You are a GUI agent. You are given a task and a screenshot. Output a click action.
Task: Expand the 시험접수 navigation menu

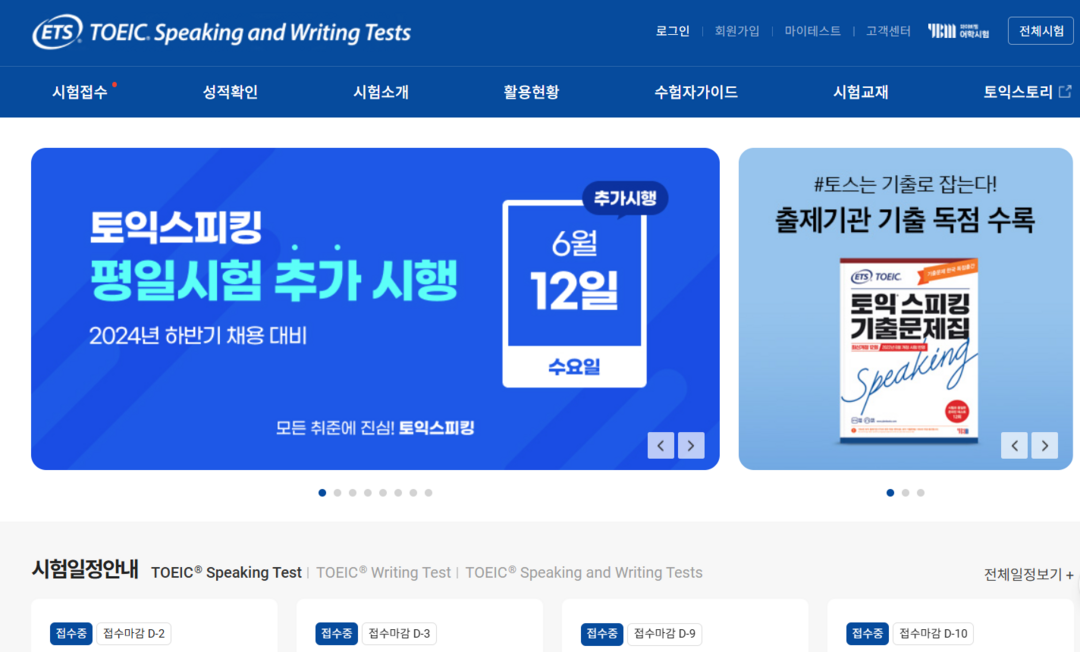click(x=80, y=92)
